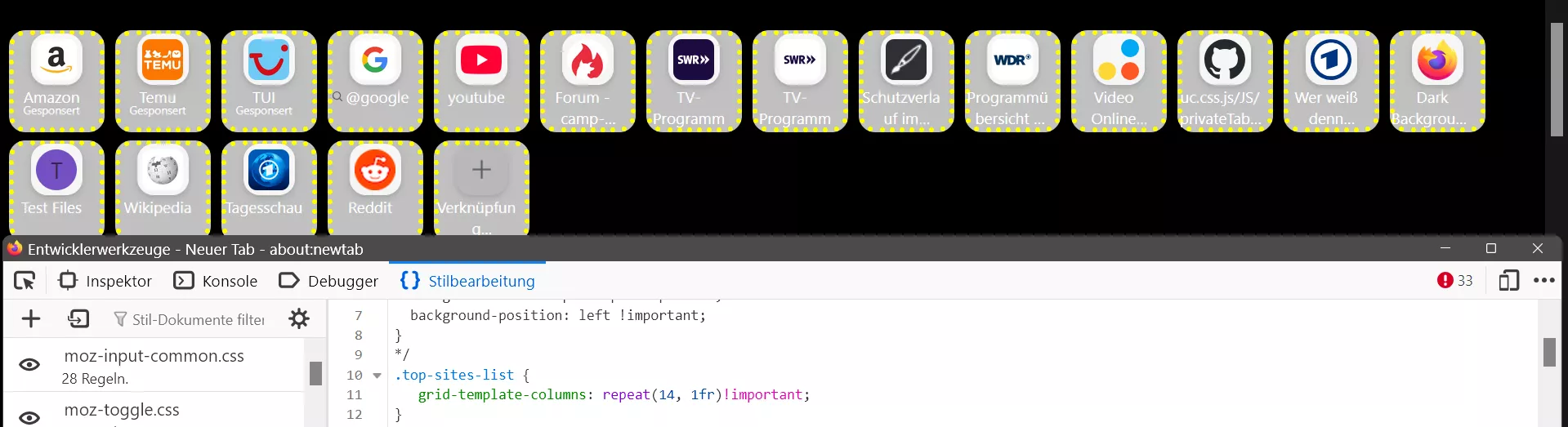
Task: Toggle visibility of moz-toggle.css
Action: coord(29,417)
